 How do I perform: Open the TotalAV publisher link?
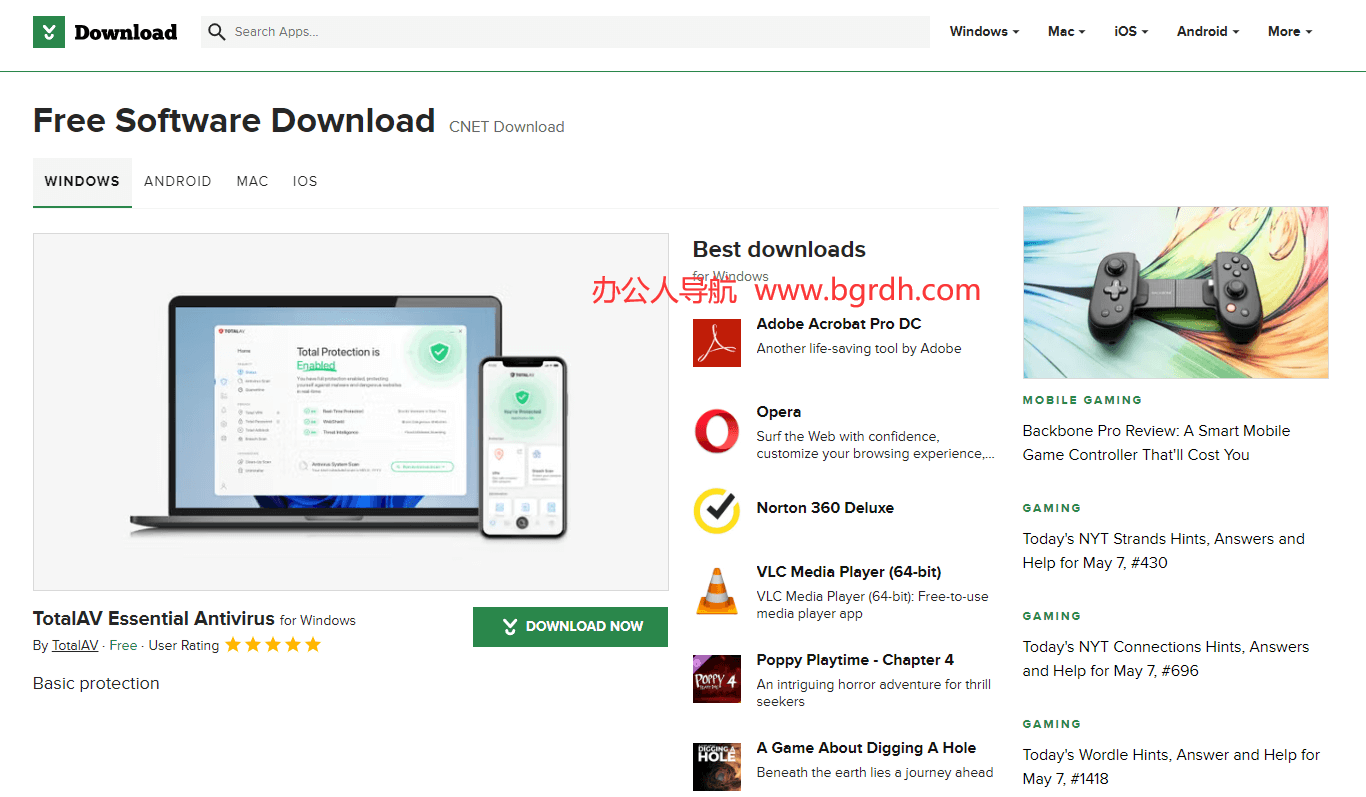74,645
